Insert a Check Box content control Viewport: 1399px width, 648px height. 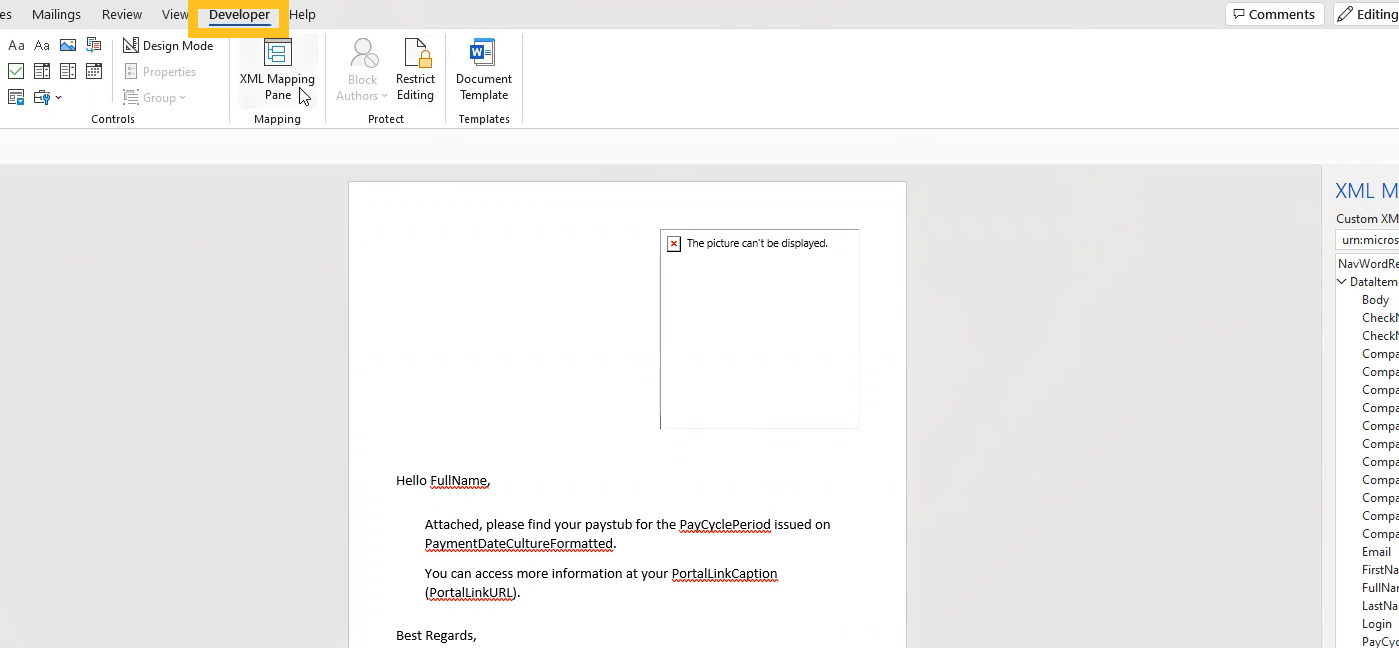[16, 71]
